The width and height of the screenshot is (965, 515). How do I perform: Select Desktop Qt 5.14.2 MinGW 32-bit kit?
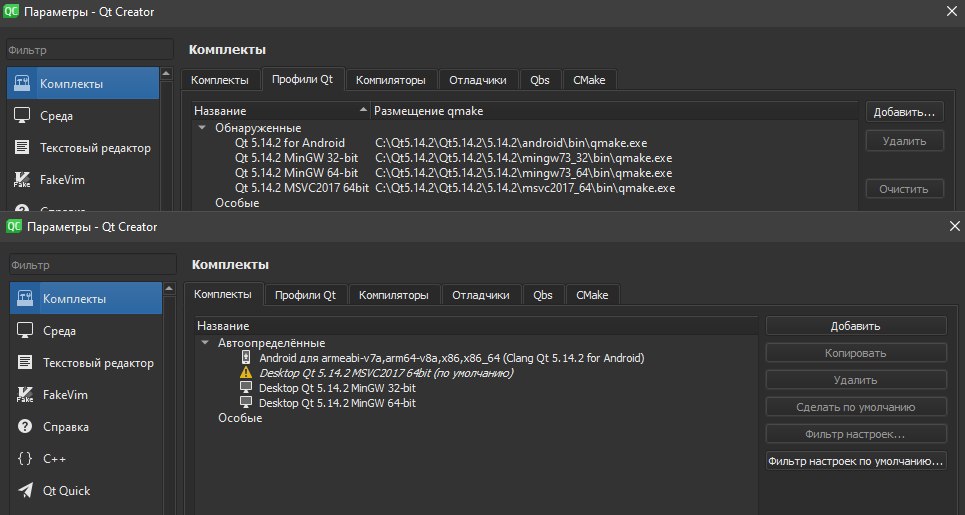click(x=337, y=388)
